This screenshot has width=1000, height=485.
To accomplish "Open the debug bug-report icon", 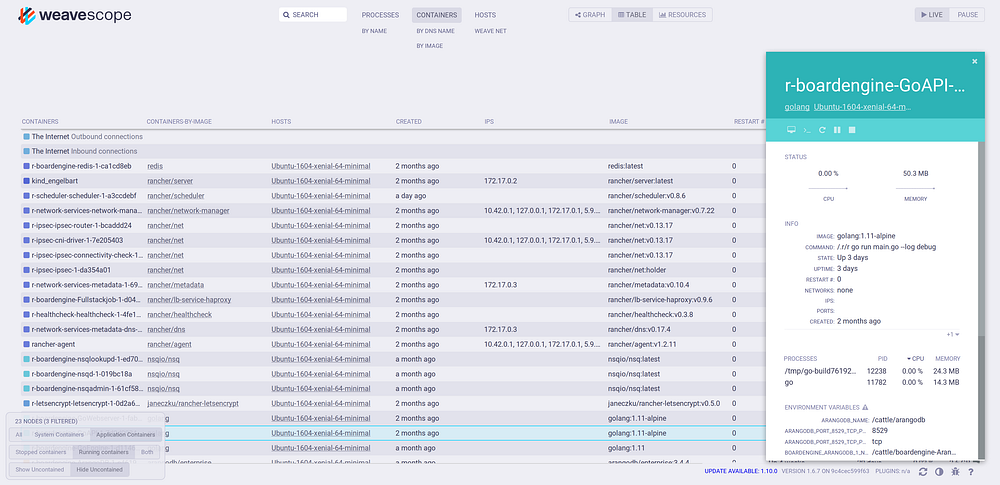I will 955,472.
